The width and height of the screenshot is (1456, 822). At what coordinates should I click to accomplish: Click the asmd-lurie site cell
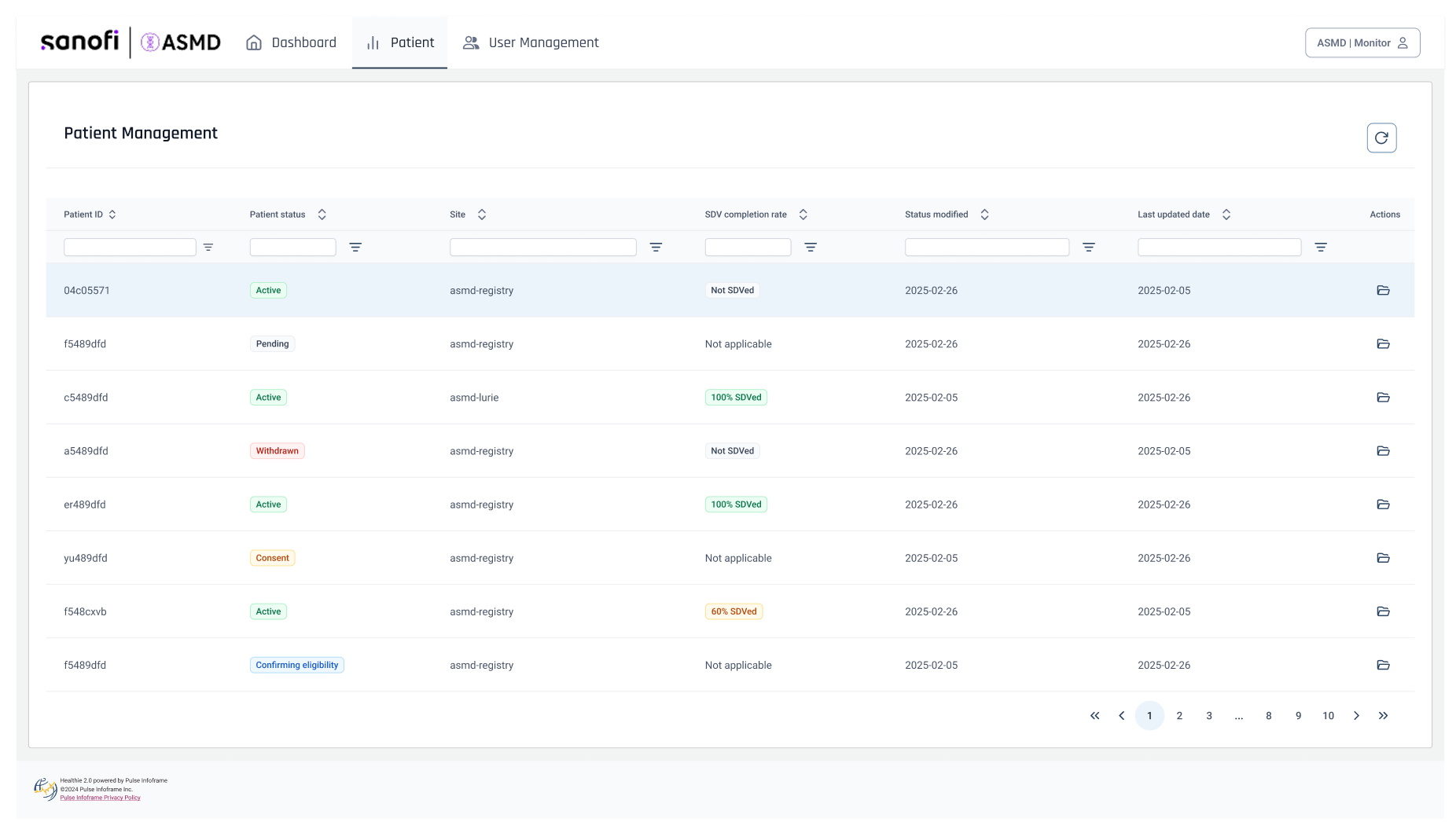pos(474,397)
